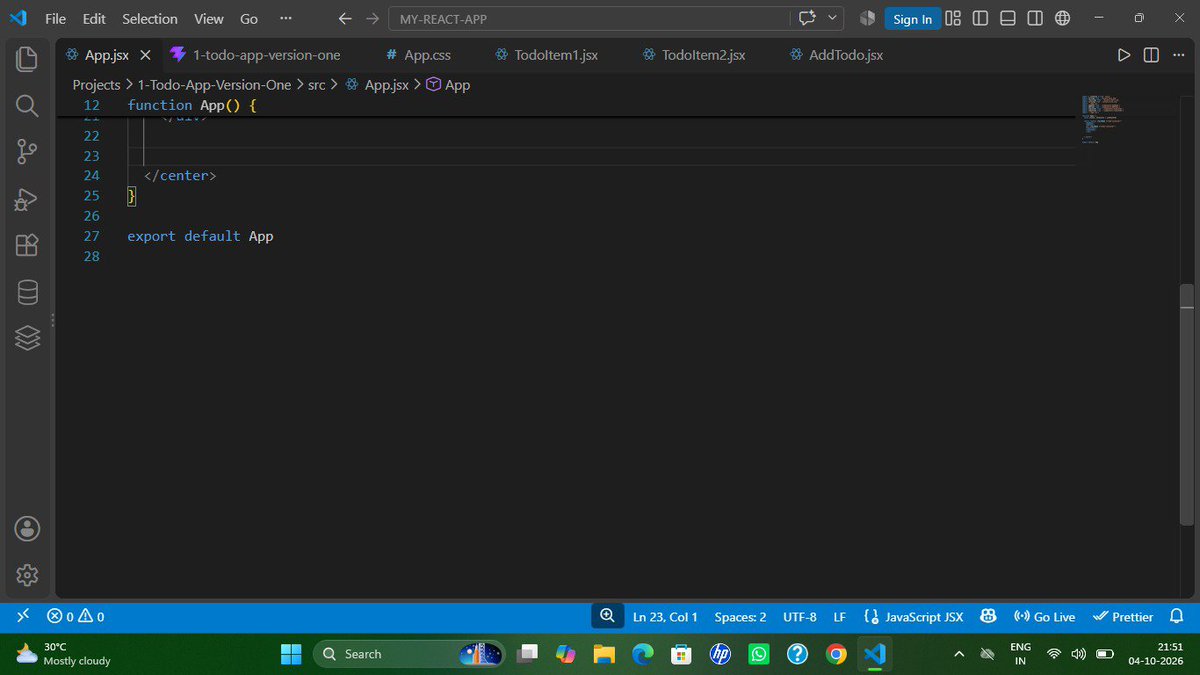
Task: Go forward with the right arrow
Action: click(372, 18)
